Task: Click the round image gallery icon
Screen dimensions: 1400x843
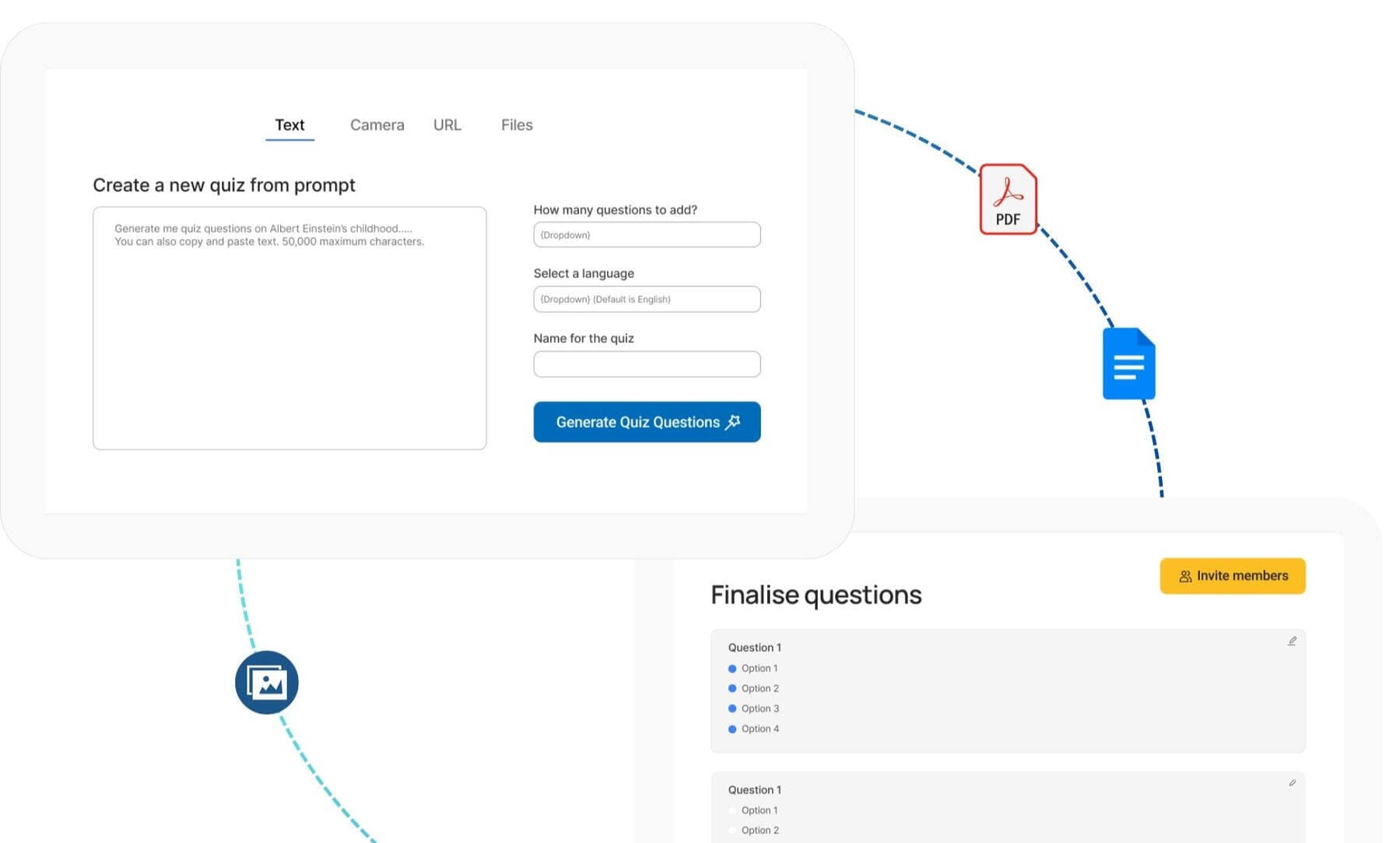Action: click(x=267, y=683)
